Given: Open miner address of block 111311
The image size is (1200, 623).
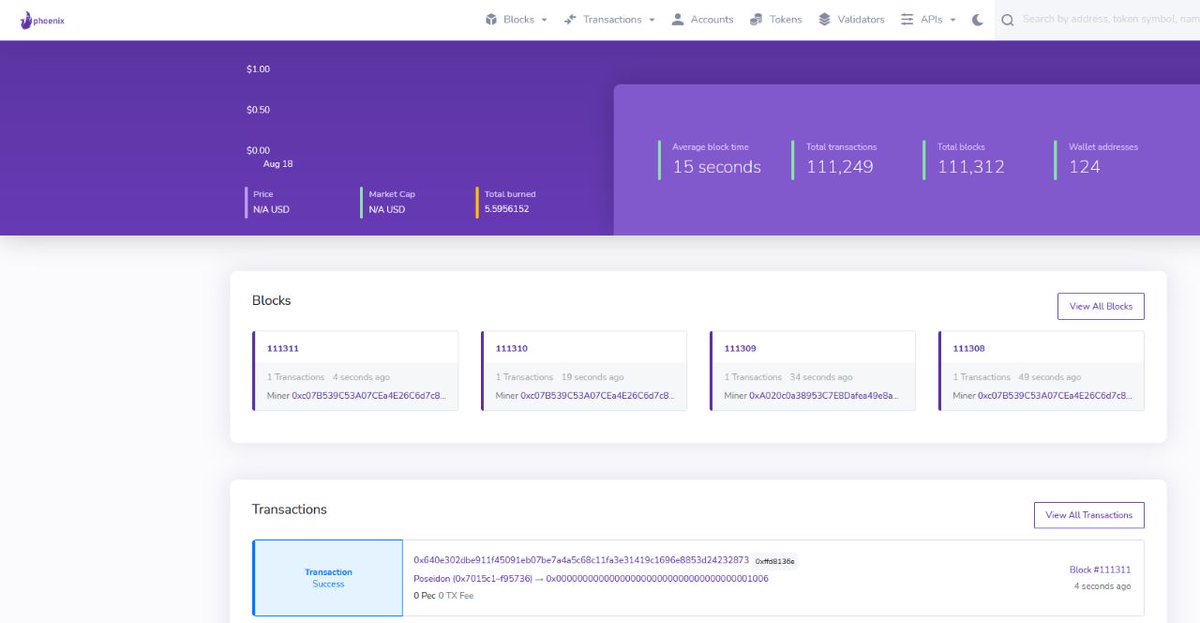Looking at the screenshot, I should click(x=369, y=396).
